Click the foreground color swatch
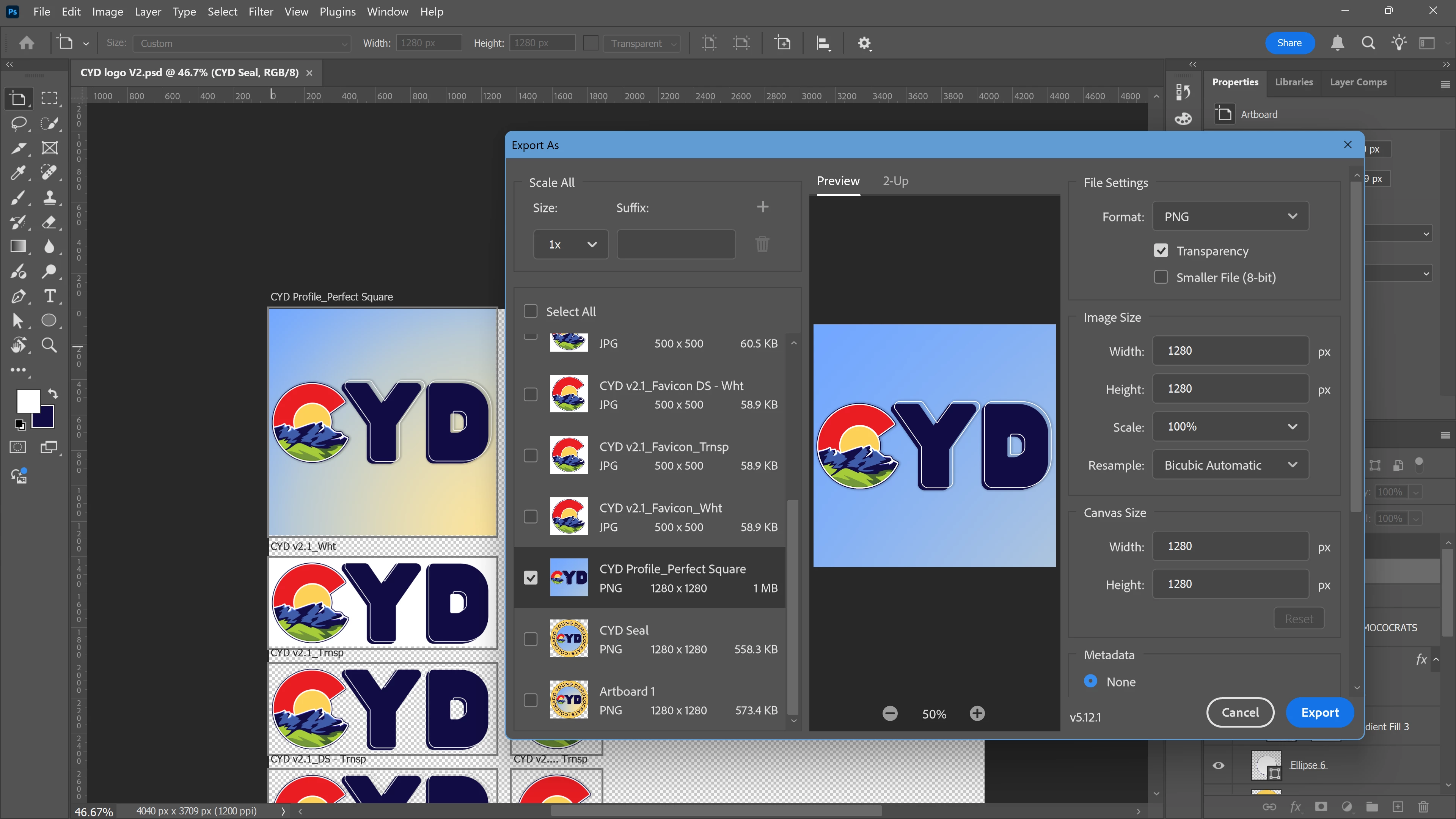 point(28,401)
